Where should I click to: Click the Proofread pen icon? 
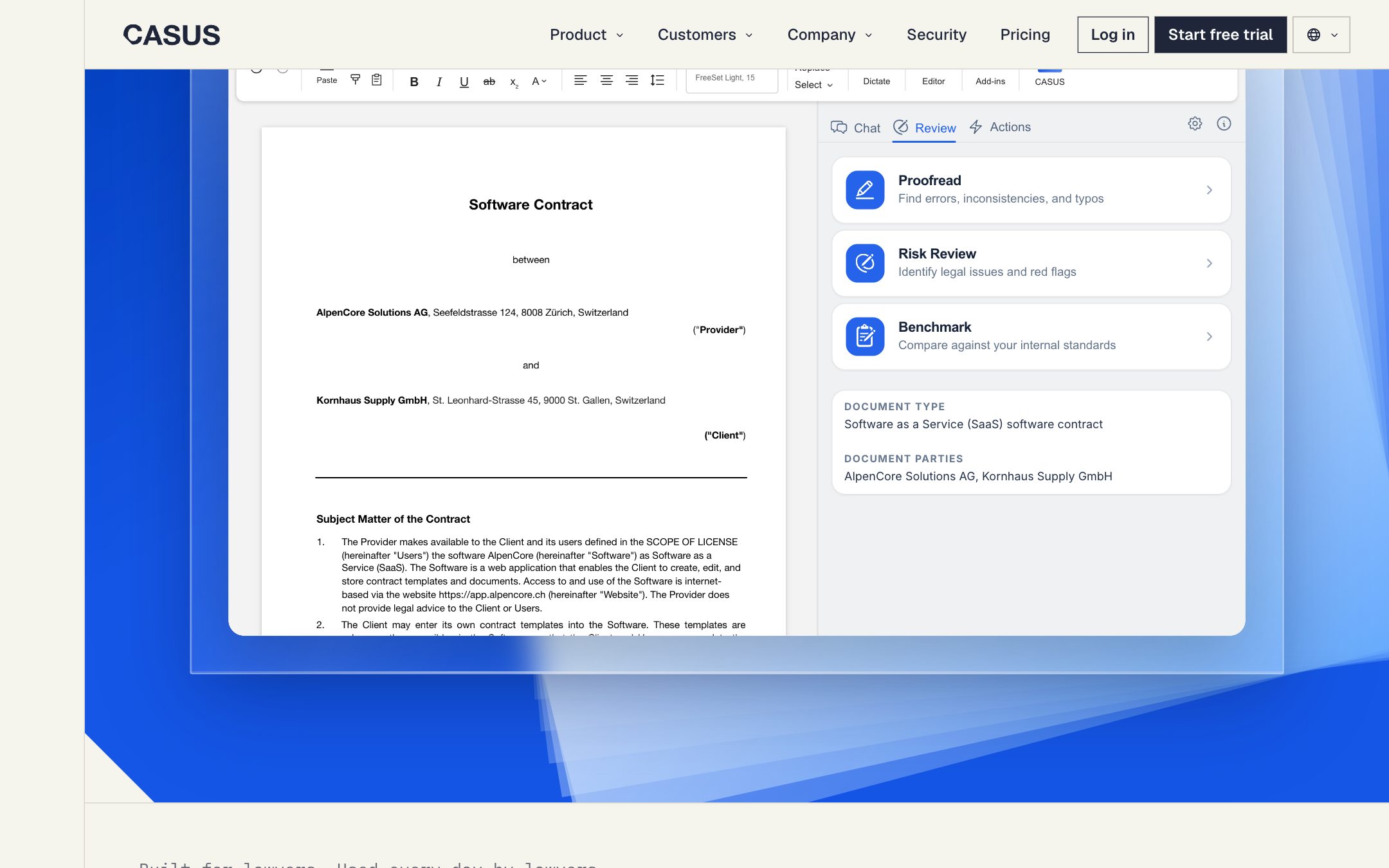865,190
